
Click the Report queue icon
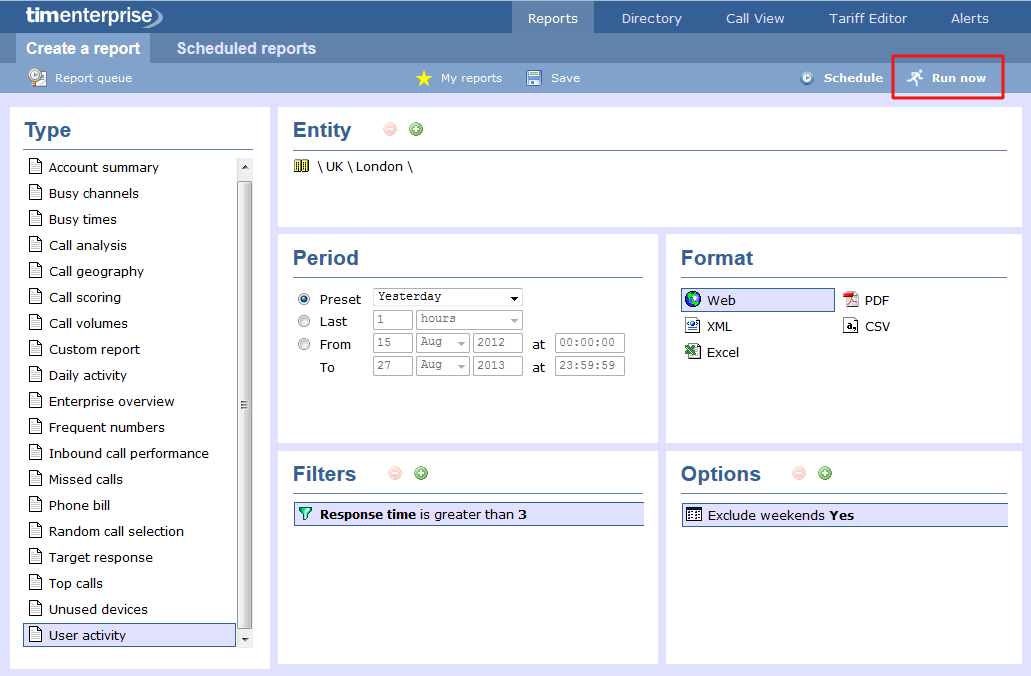point(37,77)
